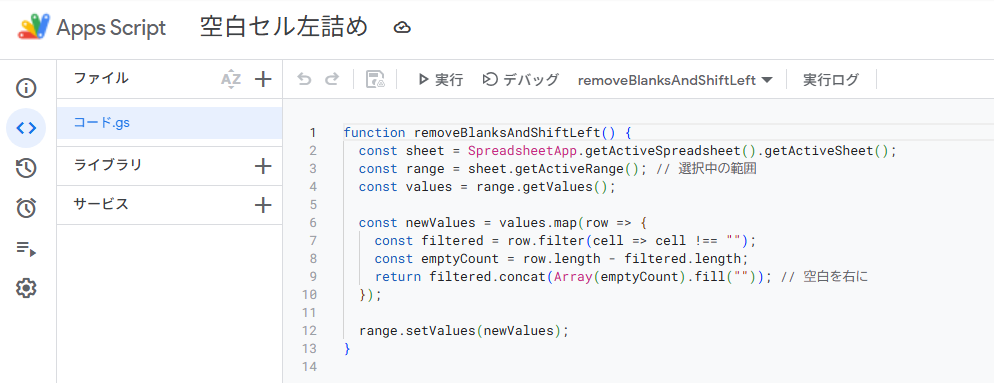This screenshot has width=994, height=383.
Task: Add a library using ライブラリ plus button
Action: 262,166
